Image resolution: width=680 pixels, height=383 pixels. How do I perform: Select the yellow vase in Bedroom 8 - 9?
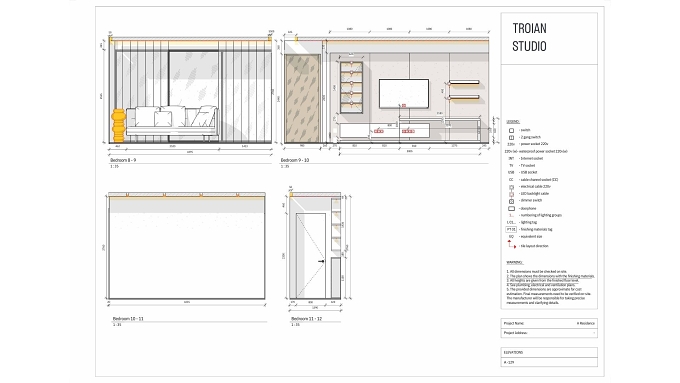(118, 125)
